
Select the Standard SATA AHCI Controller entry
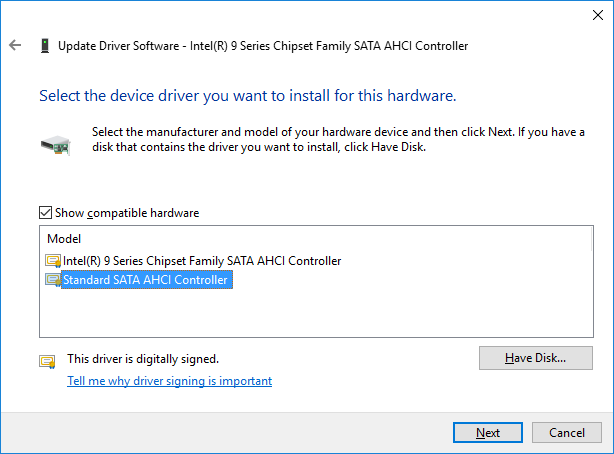(146, 281)
